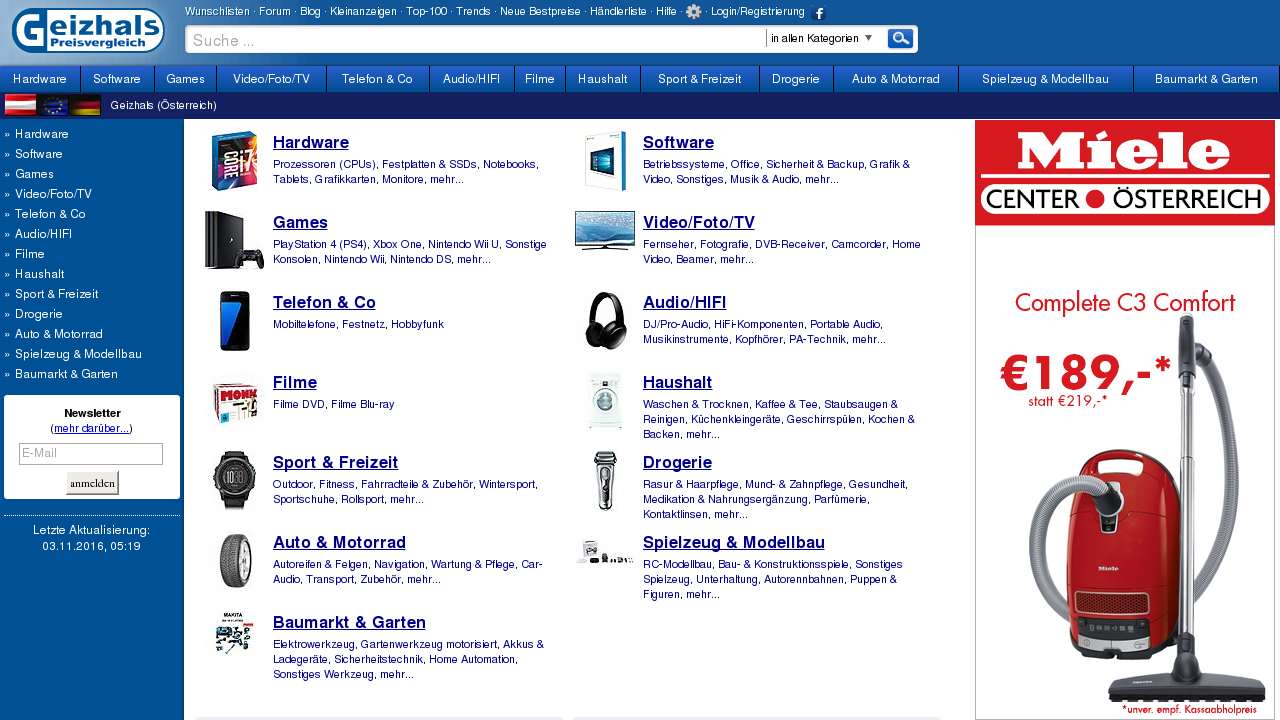Select the Germany flag
Viewport: 1280px width, 720px height.
coord(85,105)
